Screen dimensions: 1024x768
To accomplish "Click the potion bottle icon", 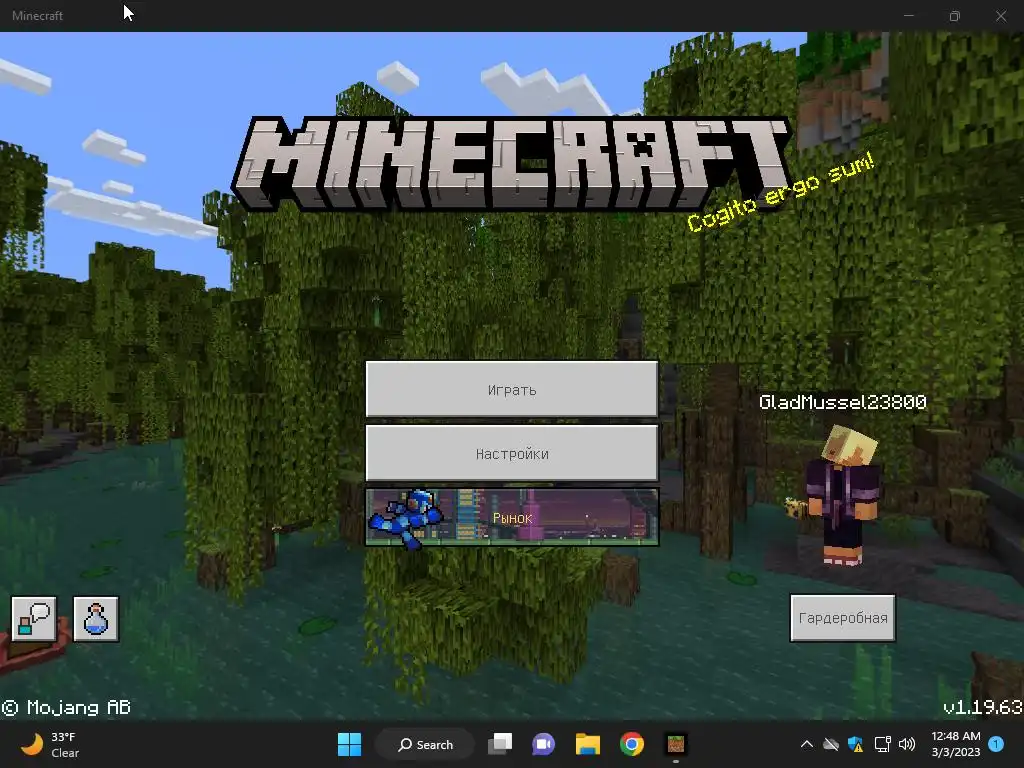I will 96,618.
